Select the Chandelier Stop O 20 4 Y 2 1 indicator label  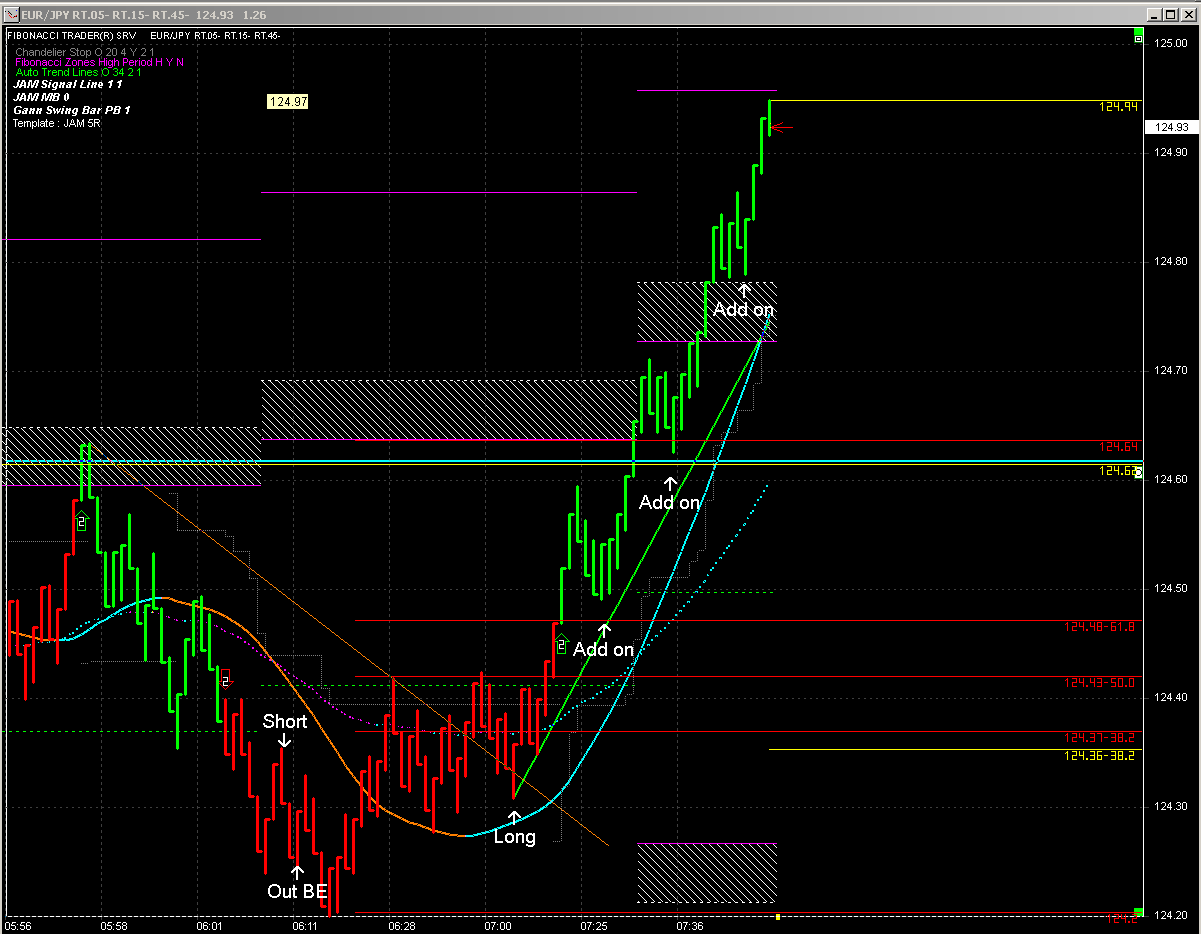pos(84,50)
